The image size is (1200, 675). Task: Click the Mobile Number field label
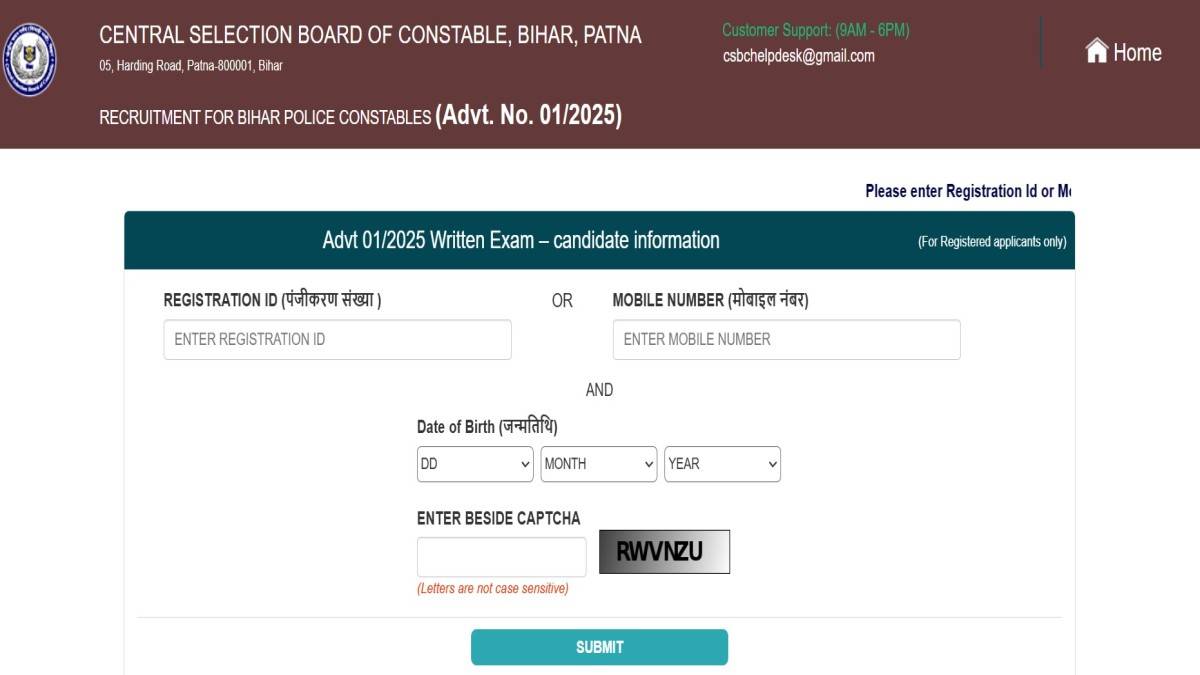click(x=710, y=300)
